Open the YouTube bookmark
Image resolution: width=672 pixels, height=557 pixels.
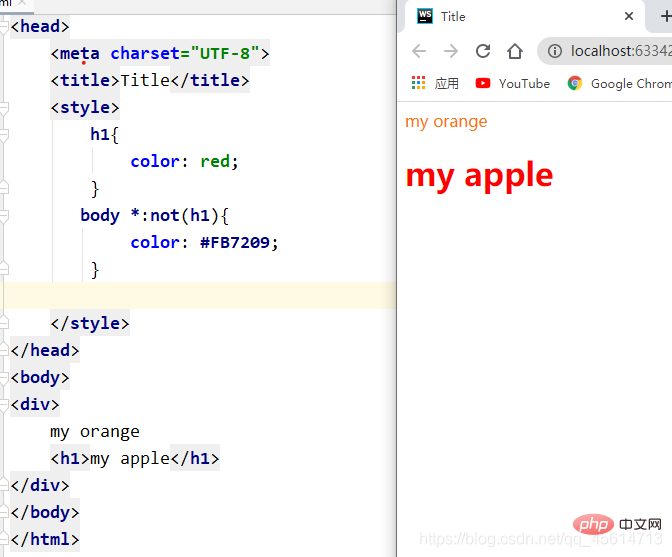[x=513, y=83]
